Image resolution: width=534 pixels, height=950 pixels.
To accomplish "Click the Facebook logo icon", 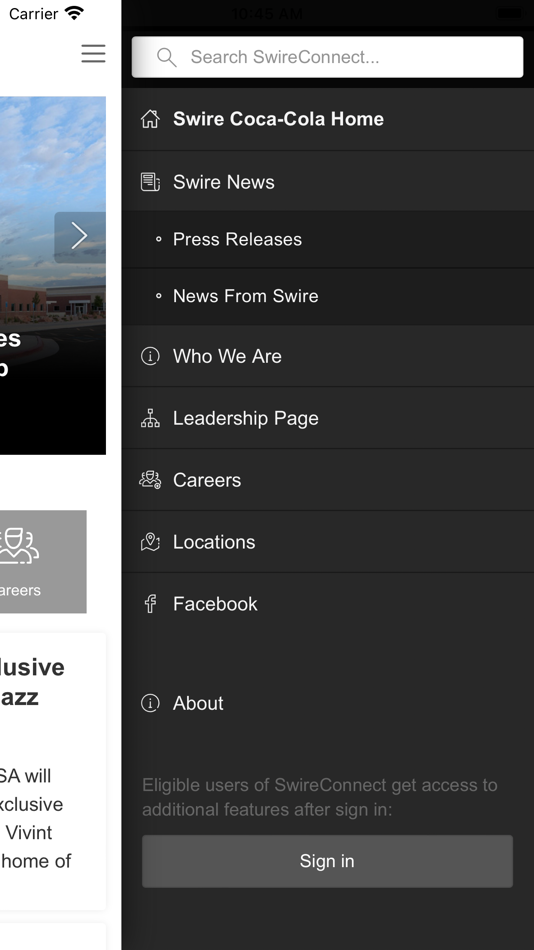I will [150, 603].
